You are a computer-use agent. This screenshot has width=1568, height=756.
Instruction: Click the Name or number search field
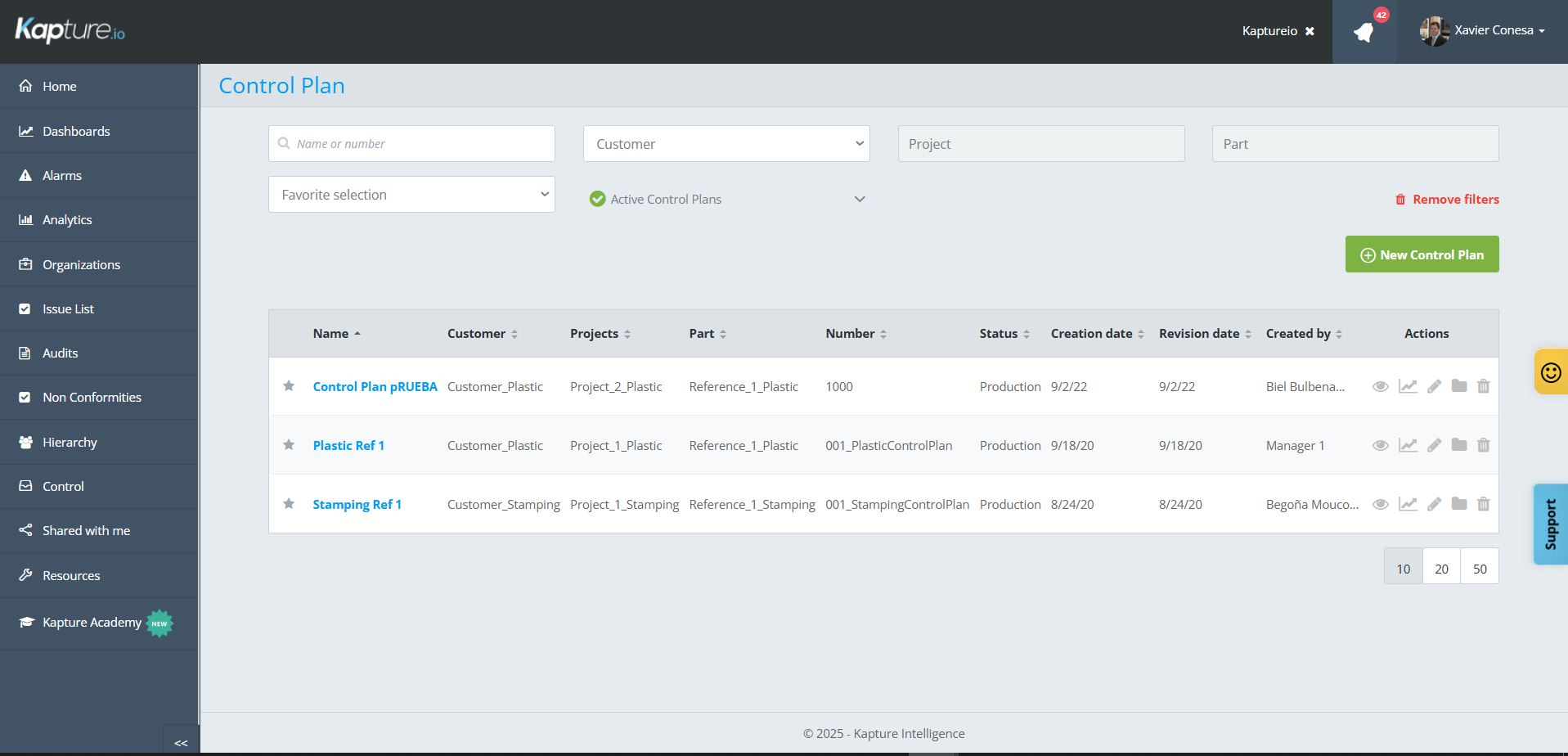click(x=411, y=143)
